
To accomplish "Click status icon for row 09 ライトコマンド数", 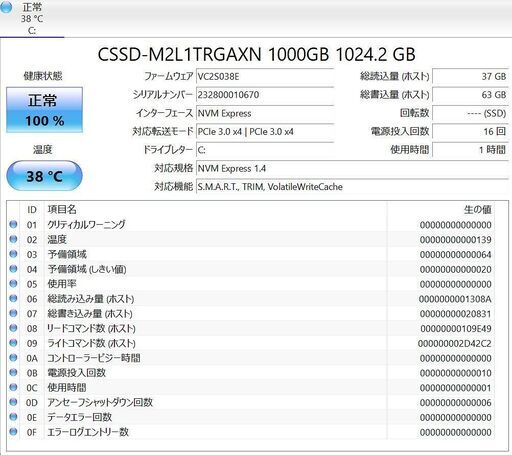I will pos(13,343).
